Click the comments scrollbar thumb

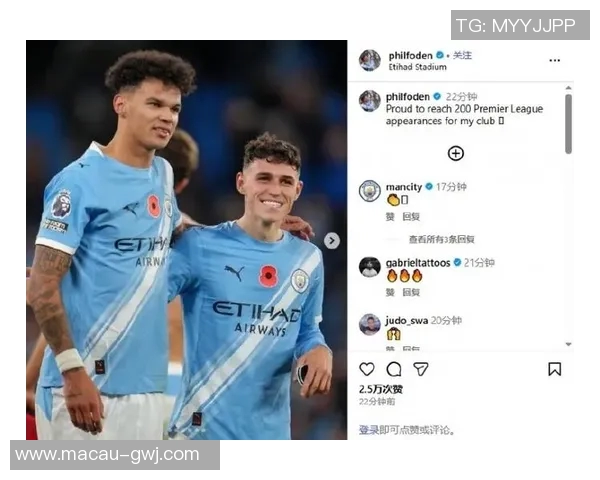click(569, 123)
